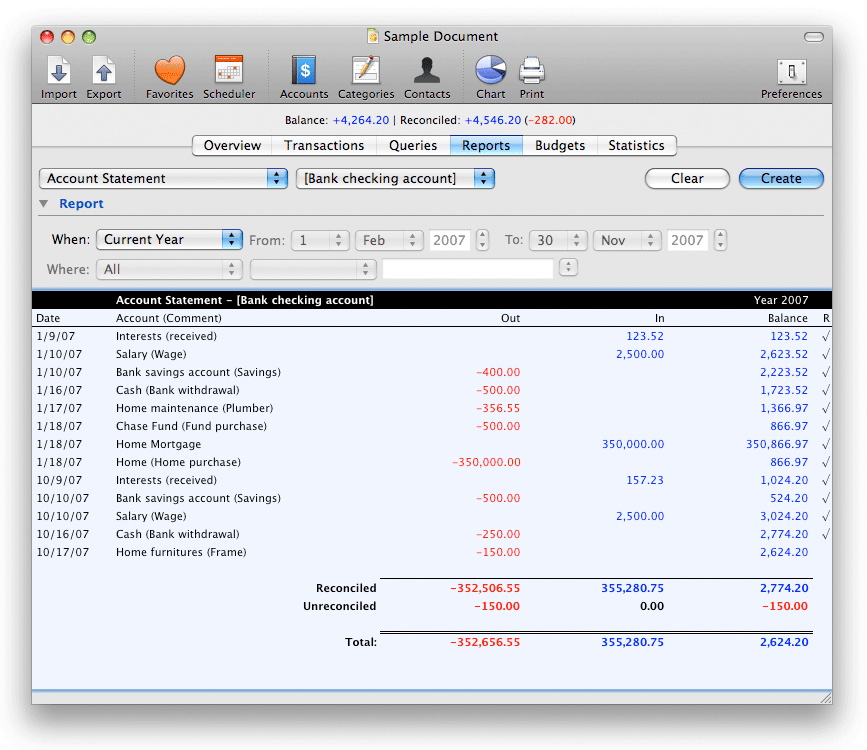Viewport: 867px width, 750px height.
Task: Collapse the Report disclosure triangle
Action: (44, 204)
